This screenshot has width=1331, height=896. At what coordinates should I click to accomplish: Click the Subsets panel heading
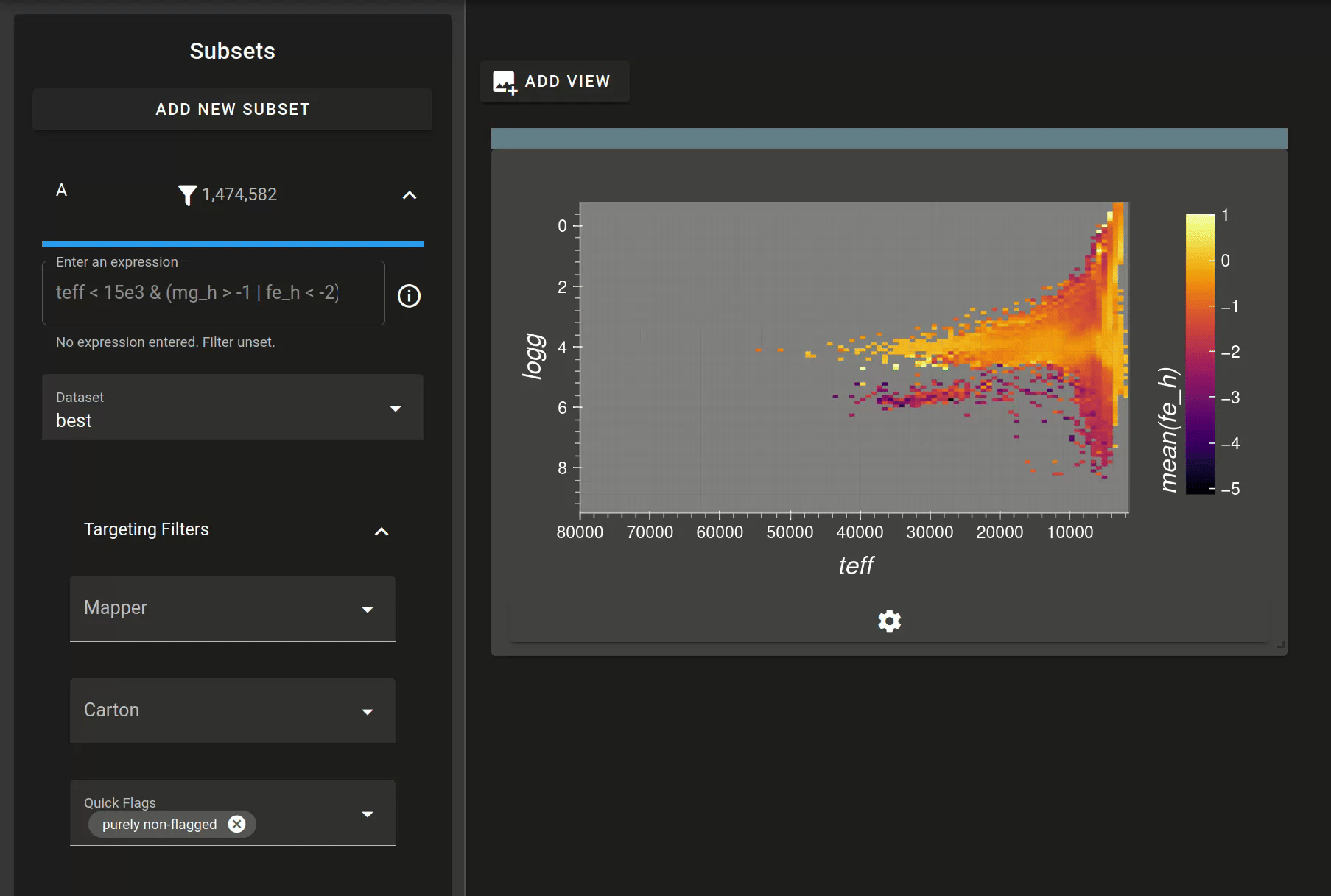(232, 51)
